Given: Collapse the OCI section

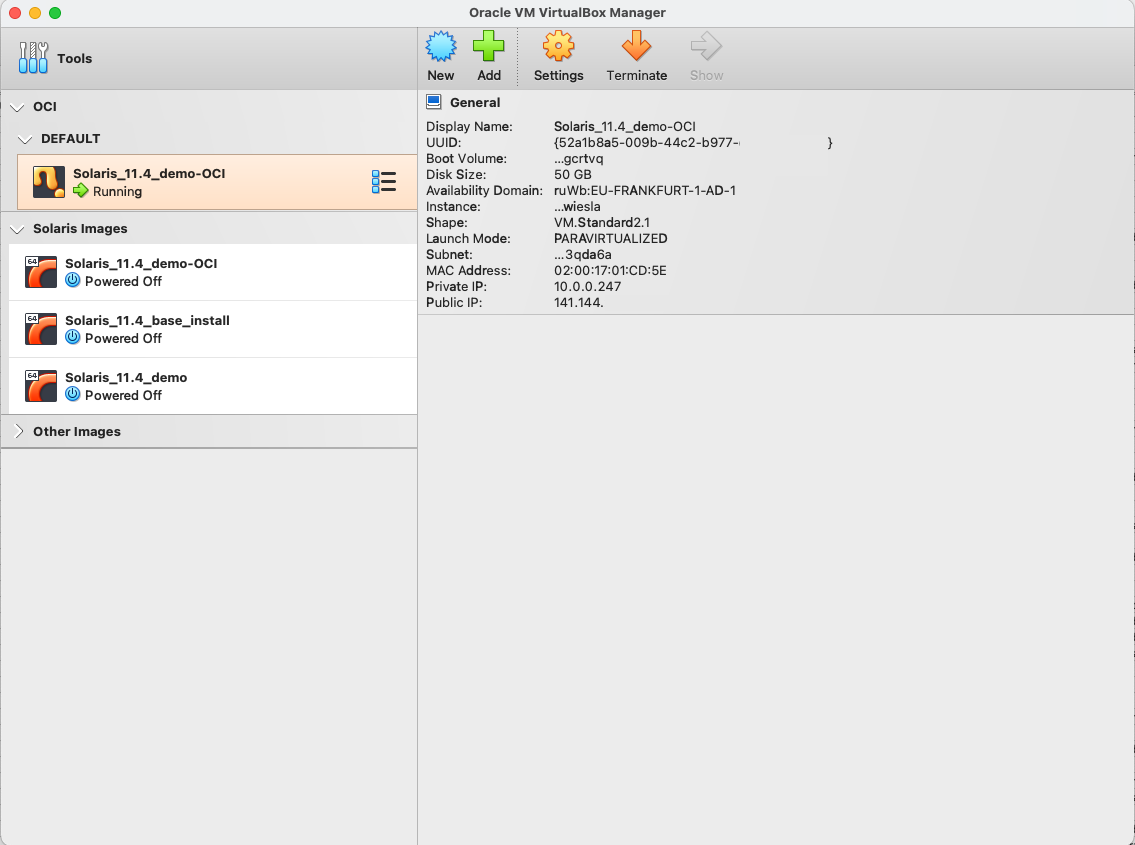Looking at the screenshot, I should pyautogui.click(x=18, y=106).
